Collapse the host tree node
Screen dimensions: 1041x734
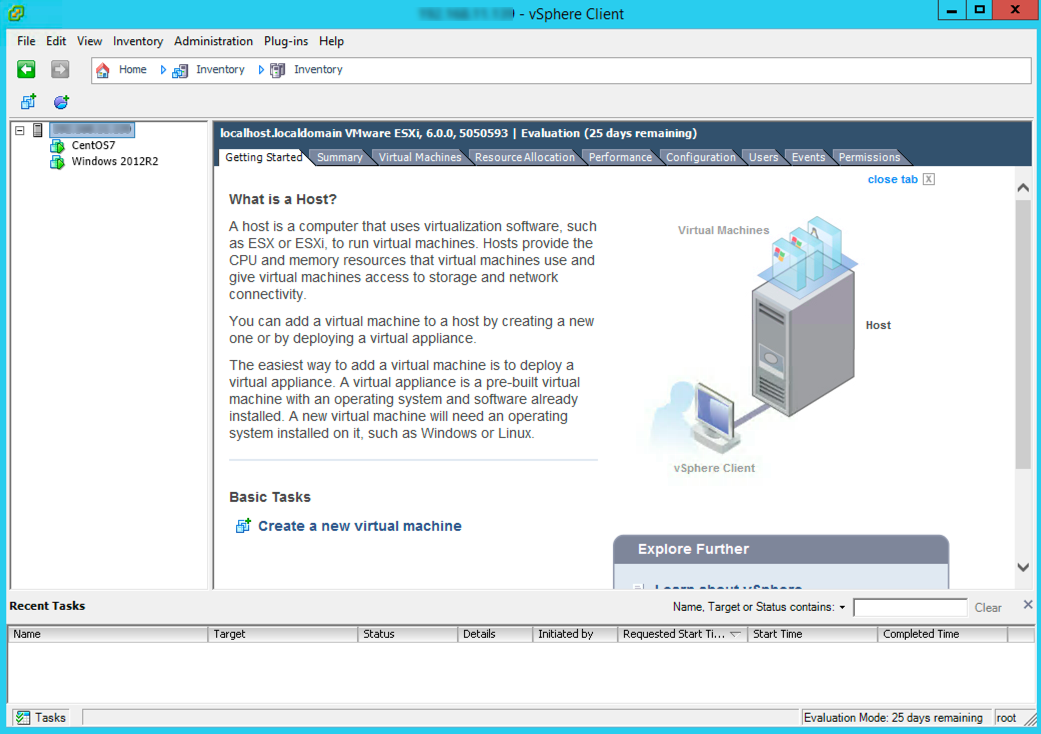coord(20,130)
